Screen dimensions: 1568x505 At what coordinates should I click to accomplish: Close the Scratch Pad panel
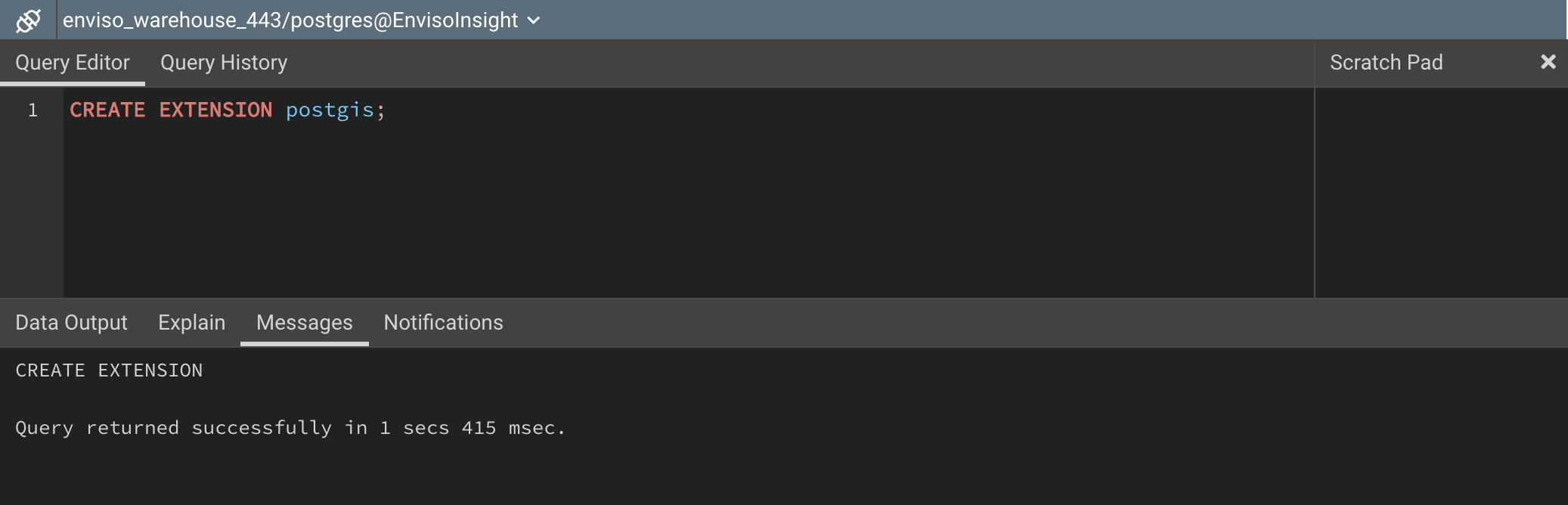1548,62
